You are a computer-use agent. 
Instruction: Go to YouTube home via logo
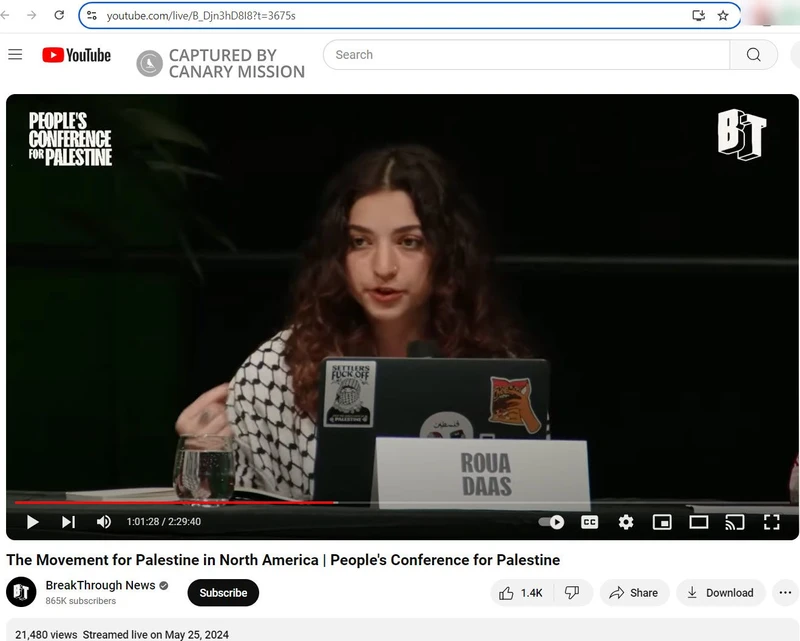(76, 55)
